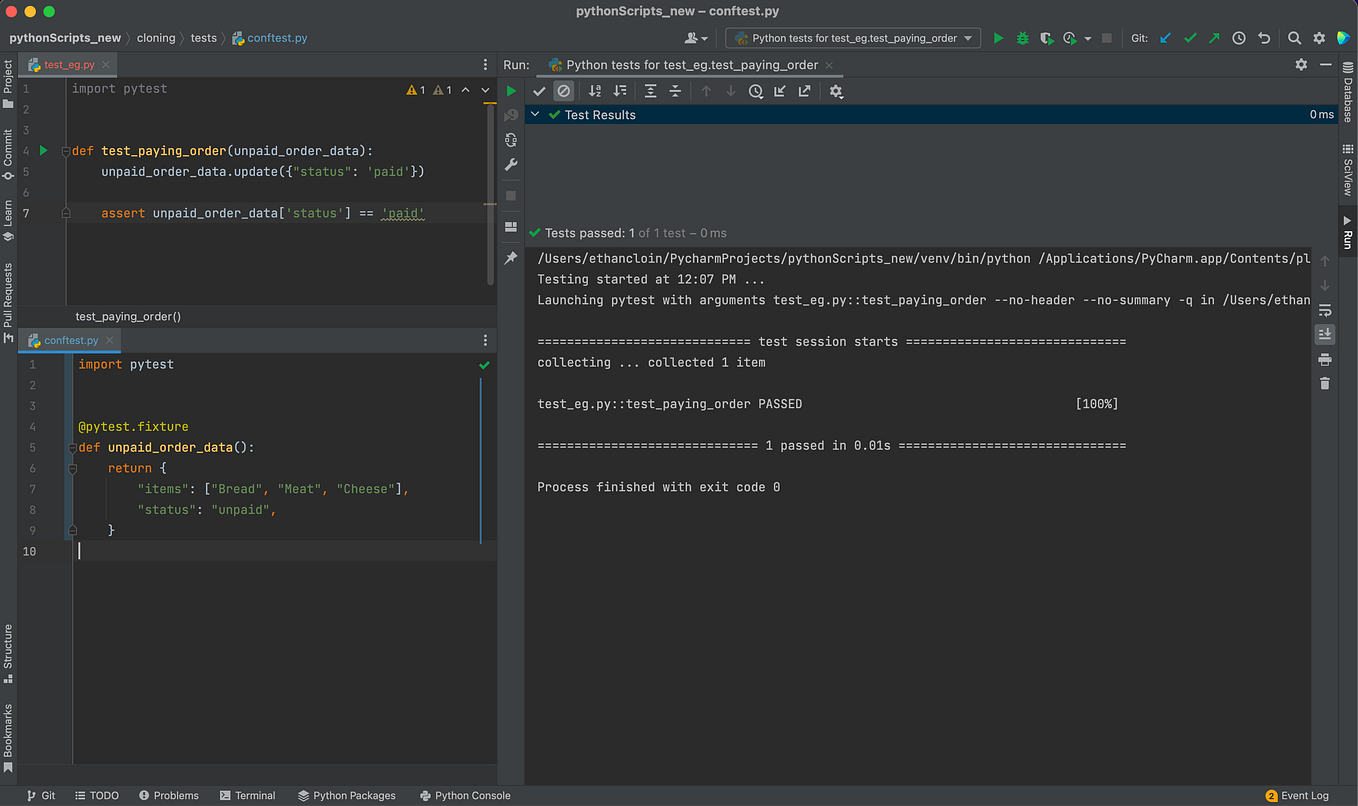Open the Terminal tab at the bottom
The image size is (1358, 806).
(247, 795)
